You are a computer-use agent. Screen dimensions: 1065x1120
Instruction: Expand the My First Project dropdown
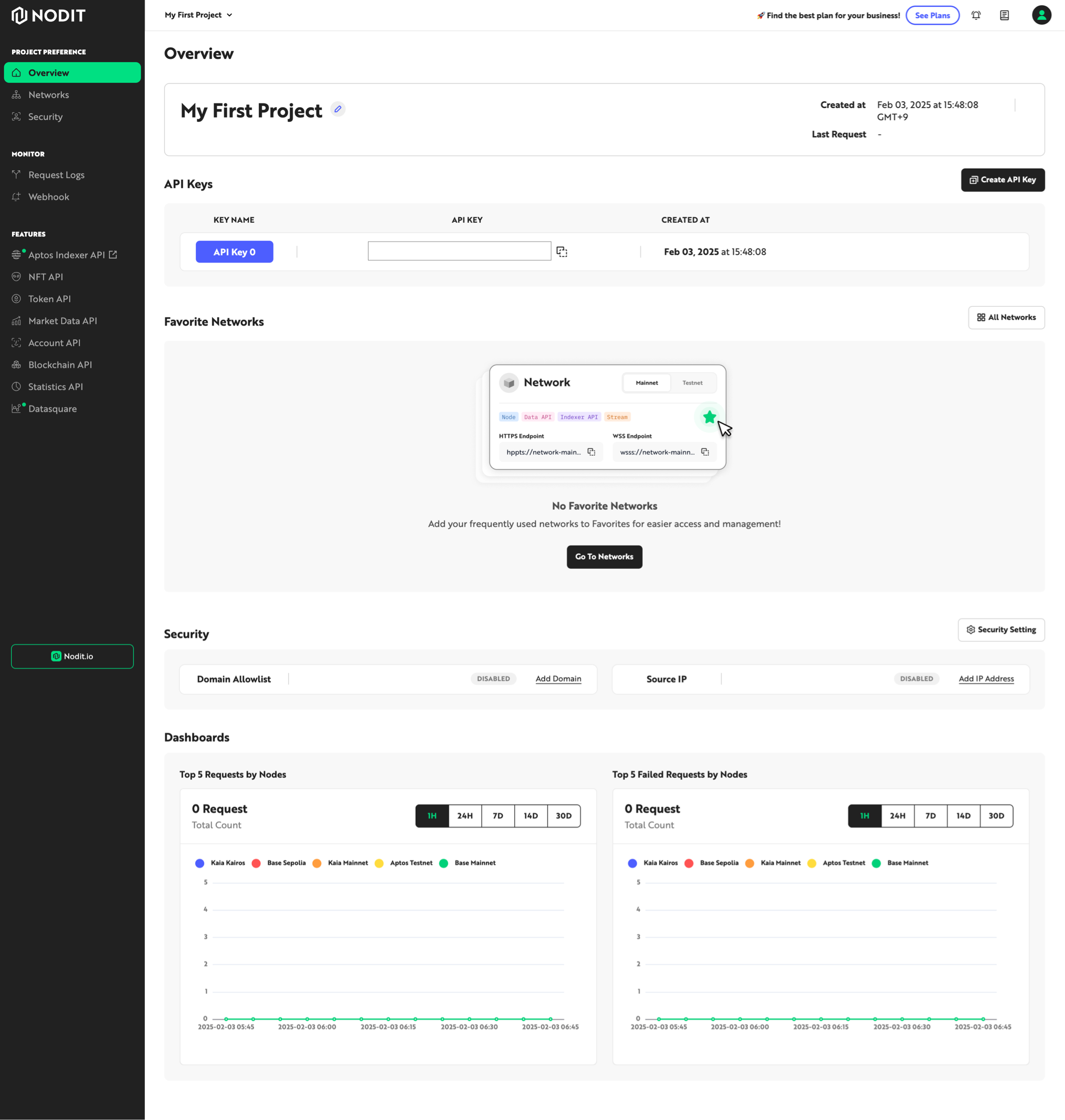(x=198, y=15)
